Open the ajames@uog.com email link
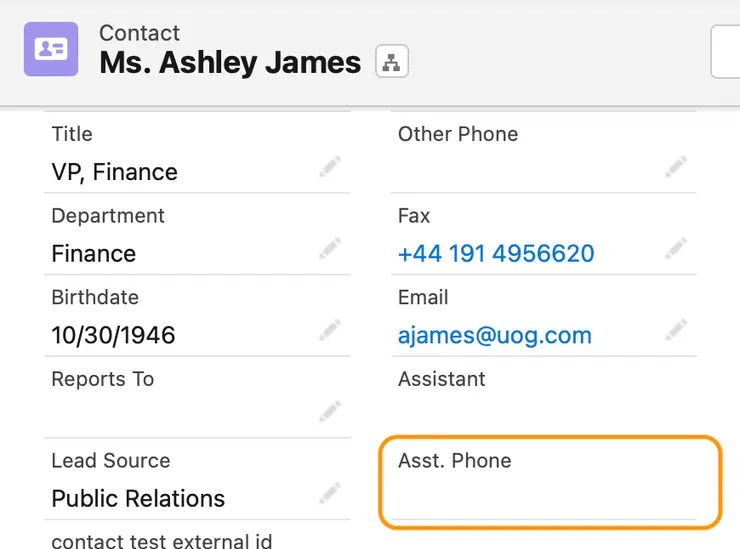 [494, 336]
